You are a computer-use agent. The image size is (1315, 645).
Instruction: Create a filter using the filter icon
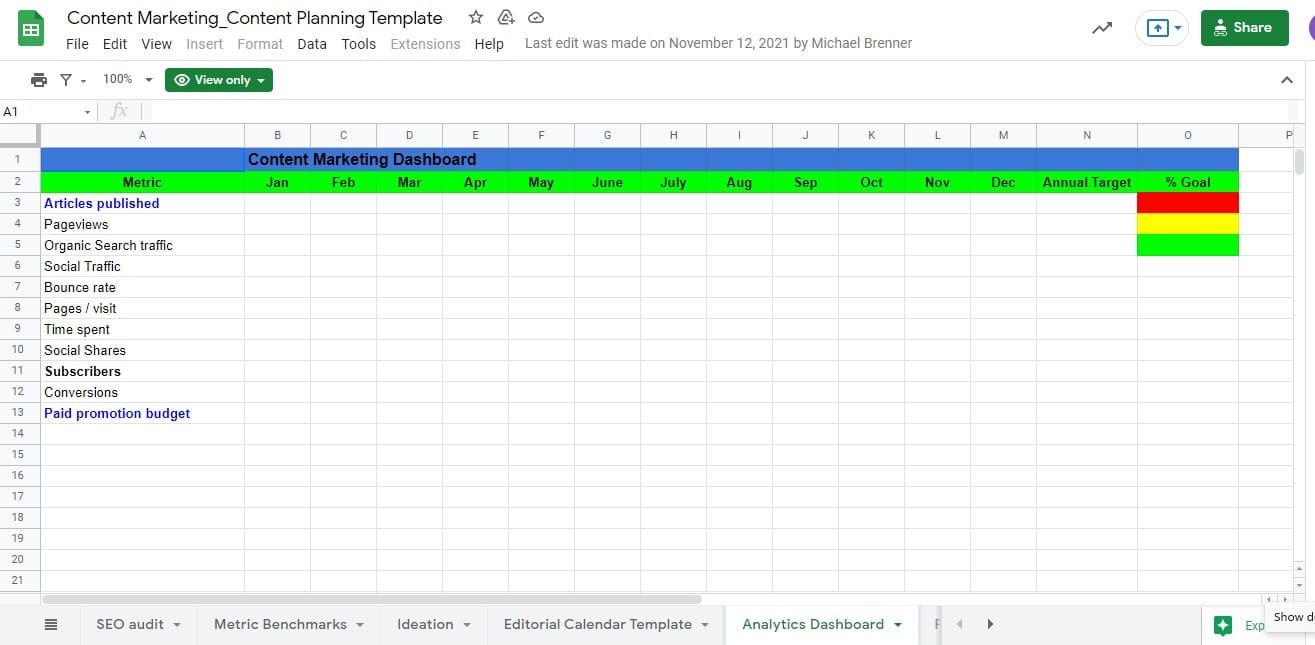pyautogui.click(x=66, y=79)
